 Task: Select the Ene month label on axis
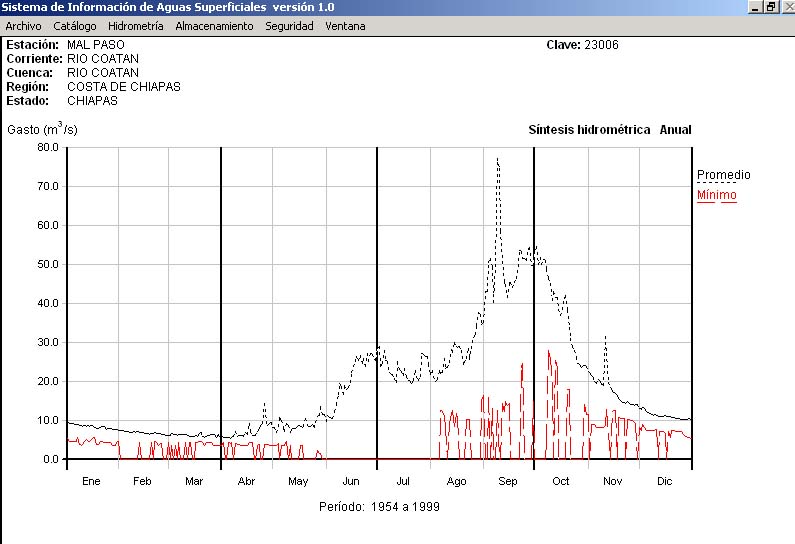coord(91,481)
